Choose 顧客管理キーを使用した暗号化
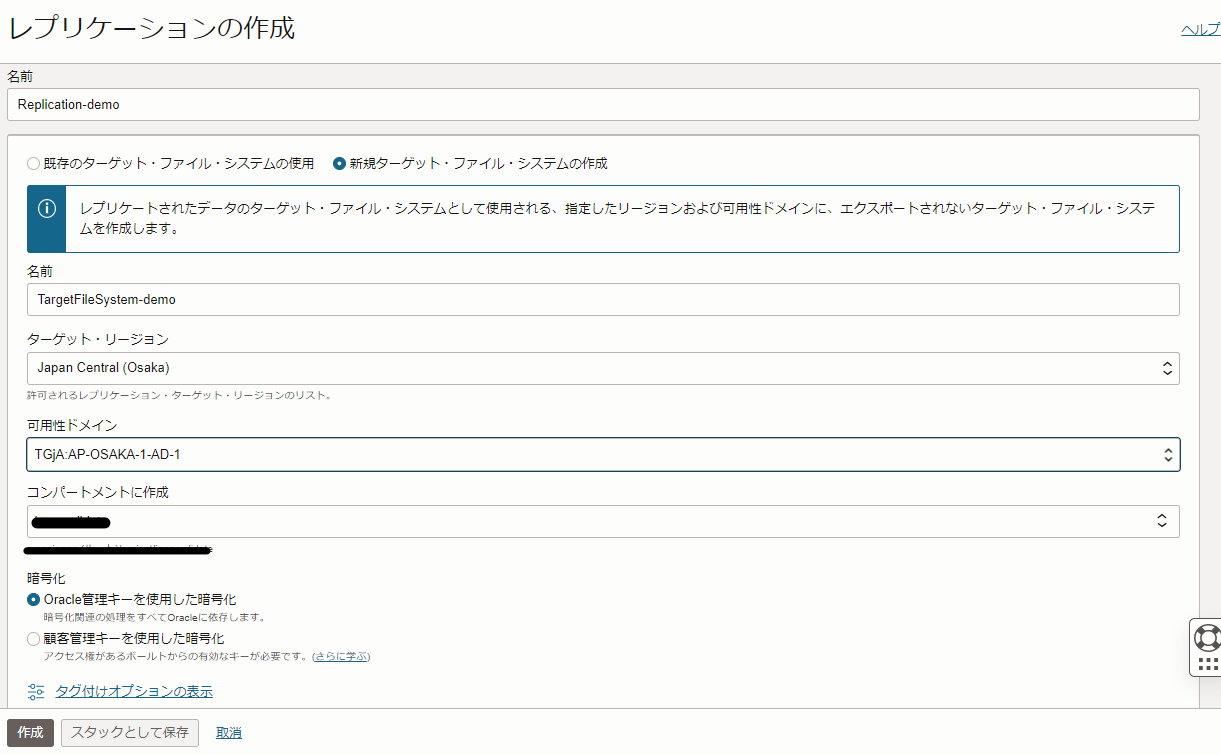The height and width of the screenshot is (755, 1221). click(31, 638)
